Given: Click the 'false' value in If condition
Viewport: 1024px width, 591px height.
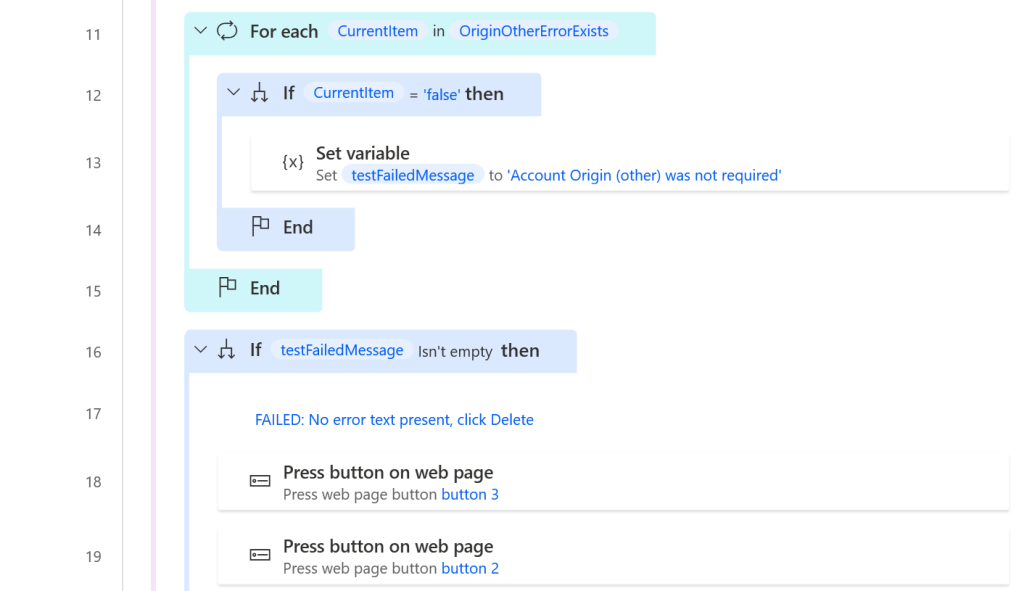Looking at the screenshot, I should click(x=441, y=94).
